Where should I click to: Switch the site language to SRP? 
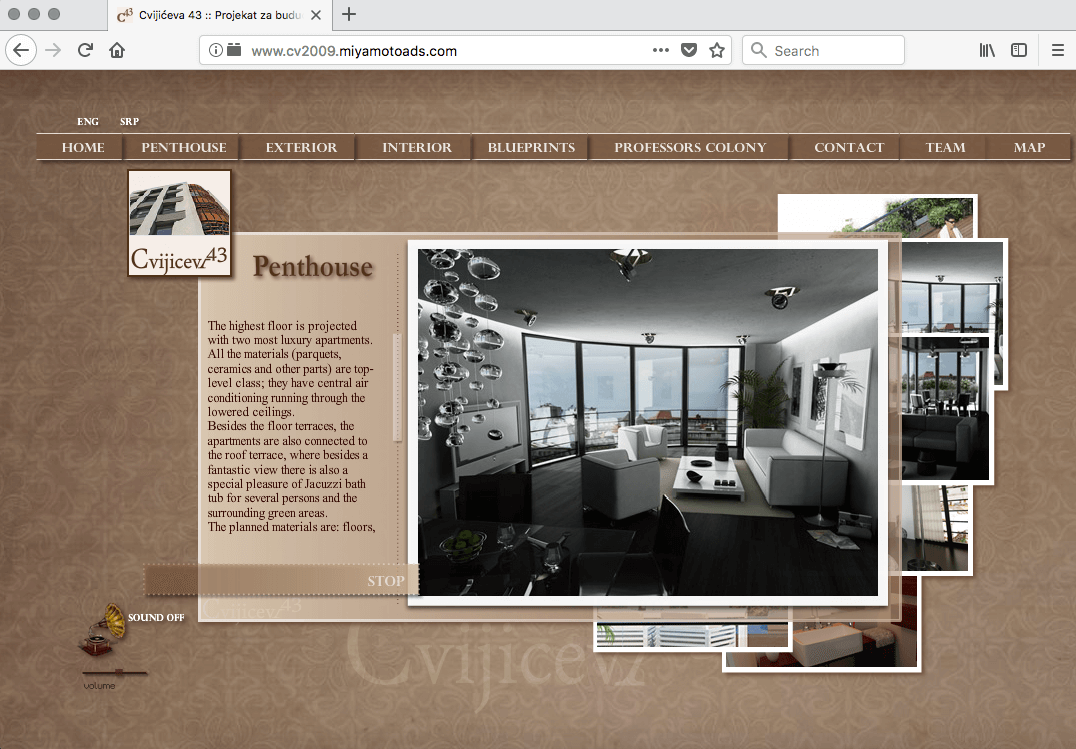(x=129, y=122)
